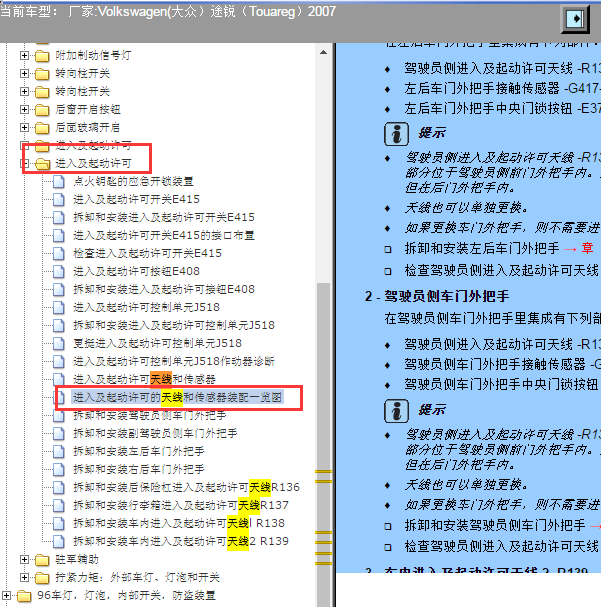Click the arrow panel toggle button top right
The width and height of the screenshot is (601, 607).
[x=575, y=19]
